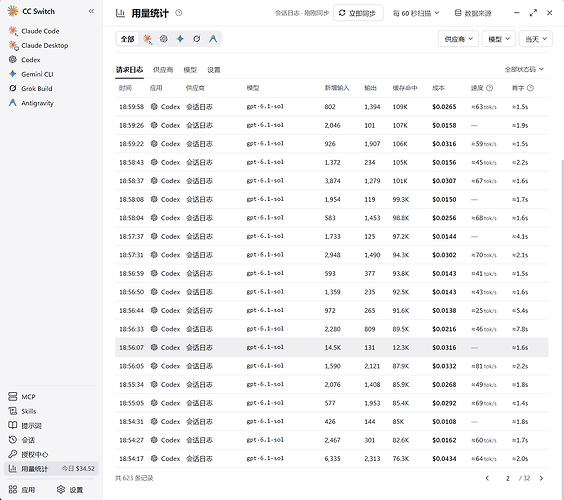
Task: Open 每 60 秒扫描 interval dropdown
Action: tap(416, 13)
